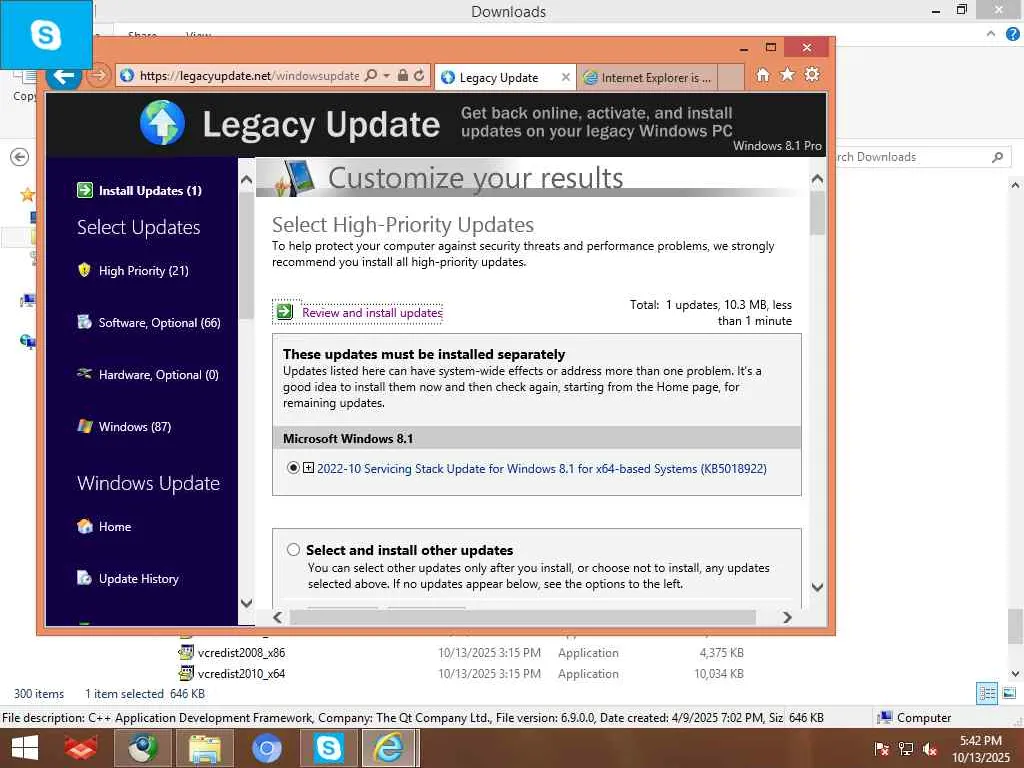Viewport: 1024px width, 768px height.
Task: Click the Legacy Update globe logo
Action: 162,123
